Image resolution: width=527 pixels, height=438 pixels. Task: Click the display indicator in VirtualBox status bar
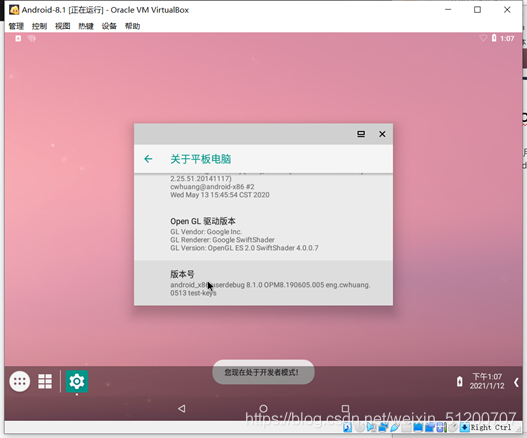pyautogui.click(x=418, y=428)
